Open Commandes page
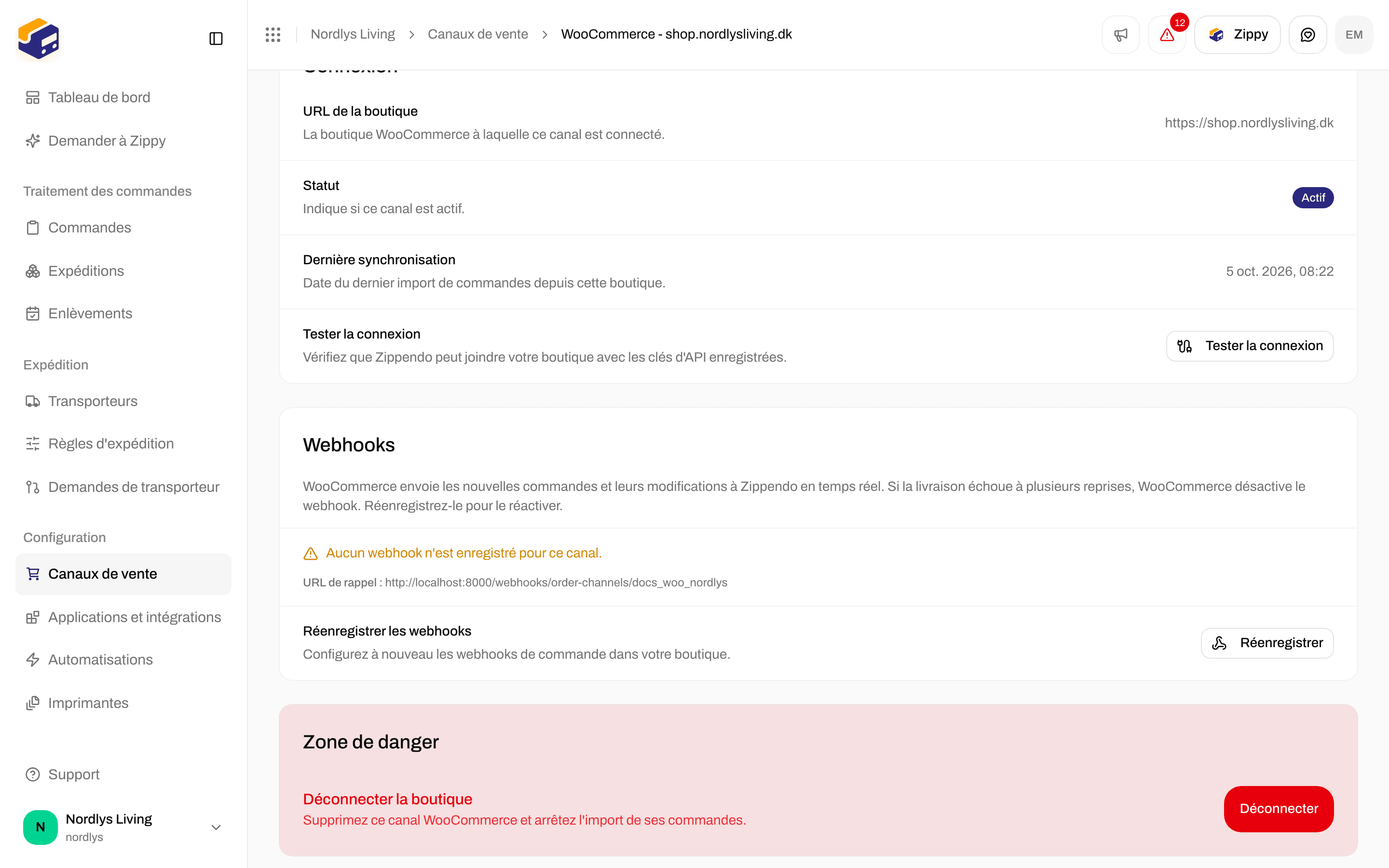Screen dimensions: 1389x868 tap(123, 227)
